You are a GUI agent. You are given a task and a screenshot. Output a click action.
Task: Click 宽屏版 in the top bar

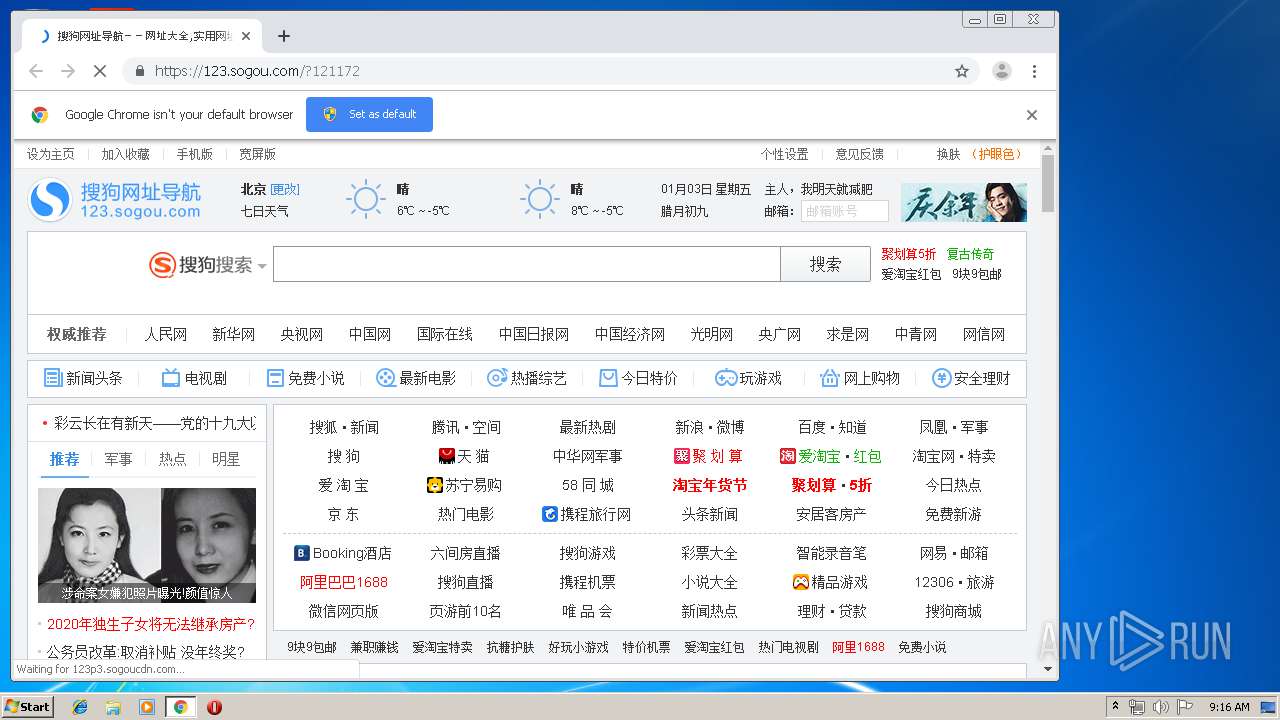click(x=257, y=154)
